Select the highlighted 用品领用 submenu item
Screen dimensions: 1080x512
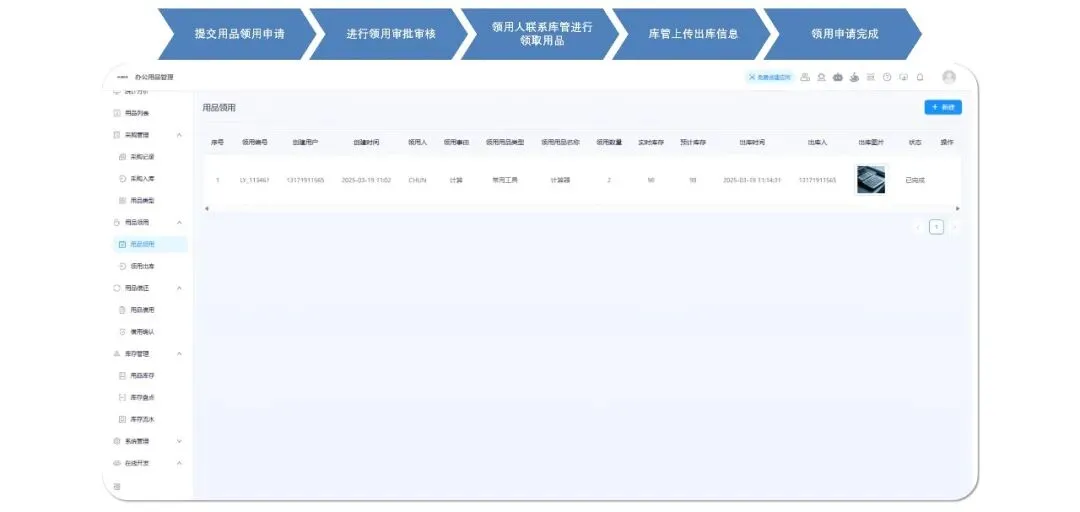point(149,244)
